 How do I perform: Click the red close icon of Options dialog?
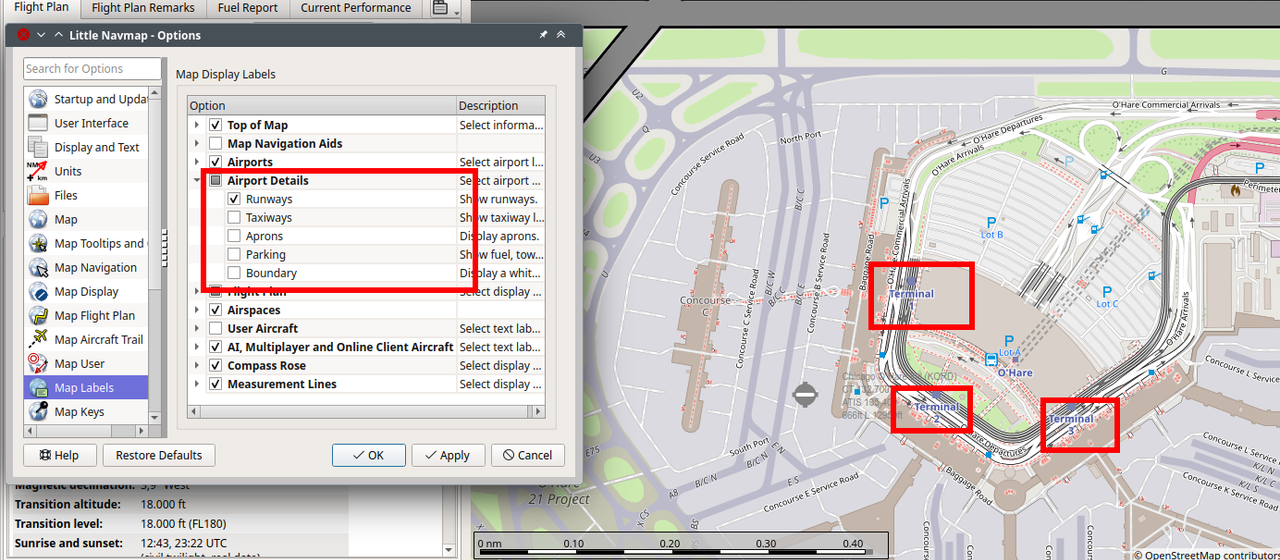coord(23,34)
